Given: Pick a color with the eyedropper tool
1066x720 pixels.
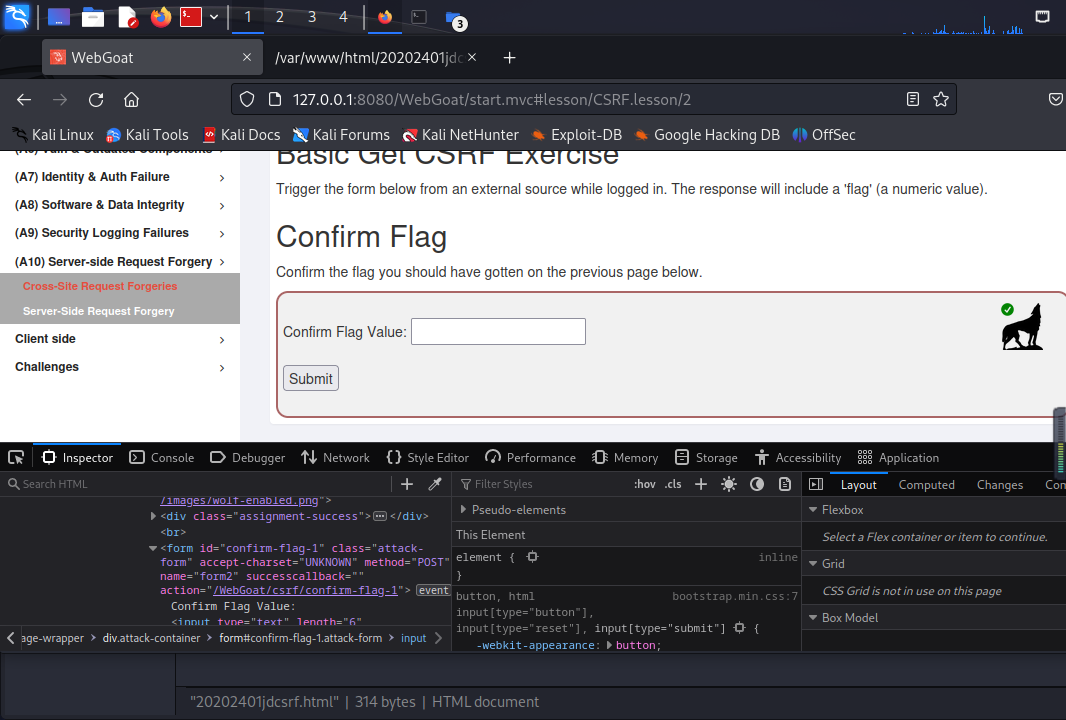Looking at the screenshot, I should tap(434, 484).
